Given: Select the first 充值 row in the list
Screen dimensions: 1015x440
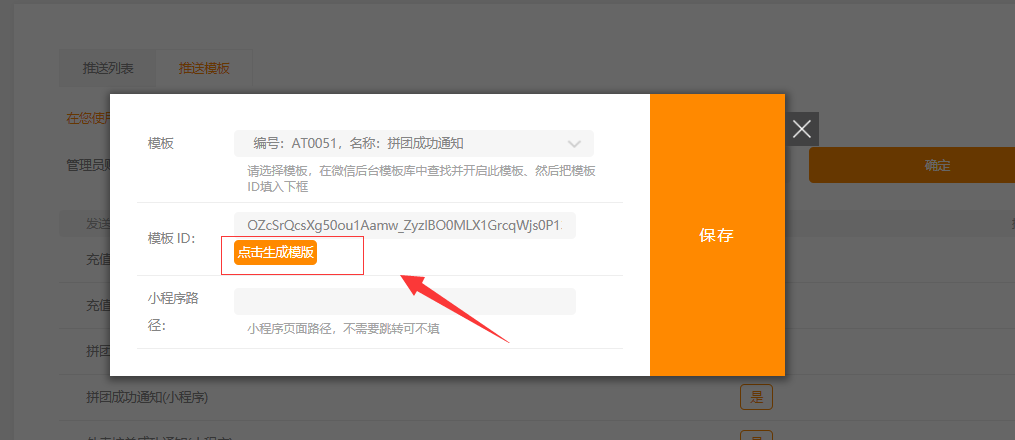Looking at the screenshot, I should (x=98, y=260).
